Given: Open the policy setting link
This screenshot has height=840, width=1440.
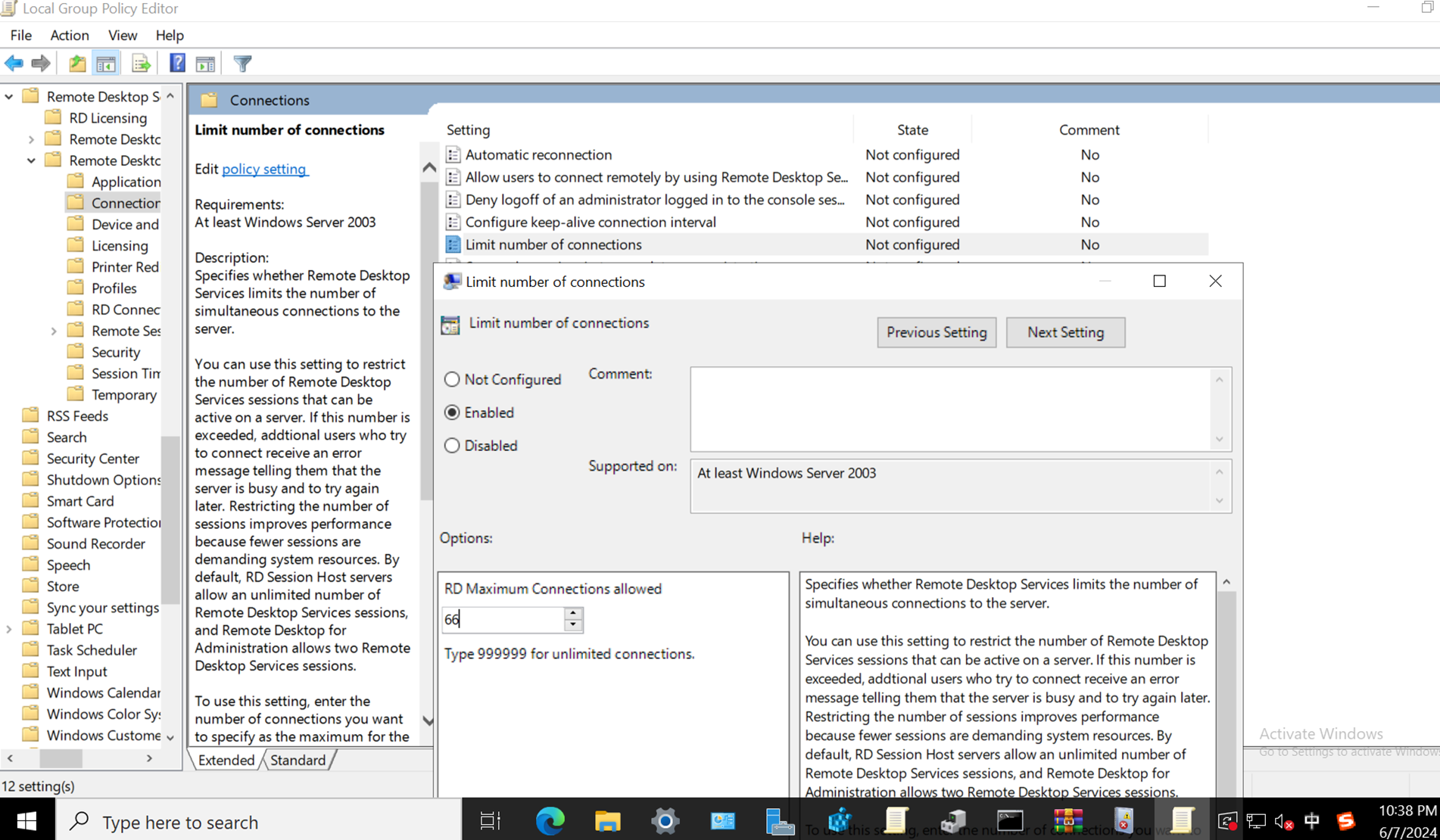Looking at the screenshot, I should pos(264,169).
